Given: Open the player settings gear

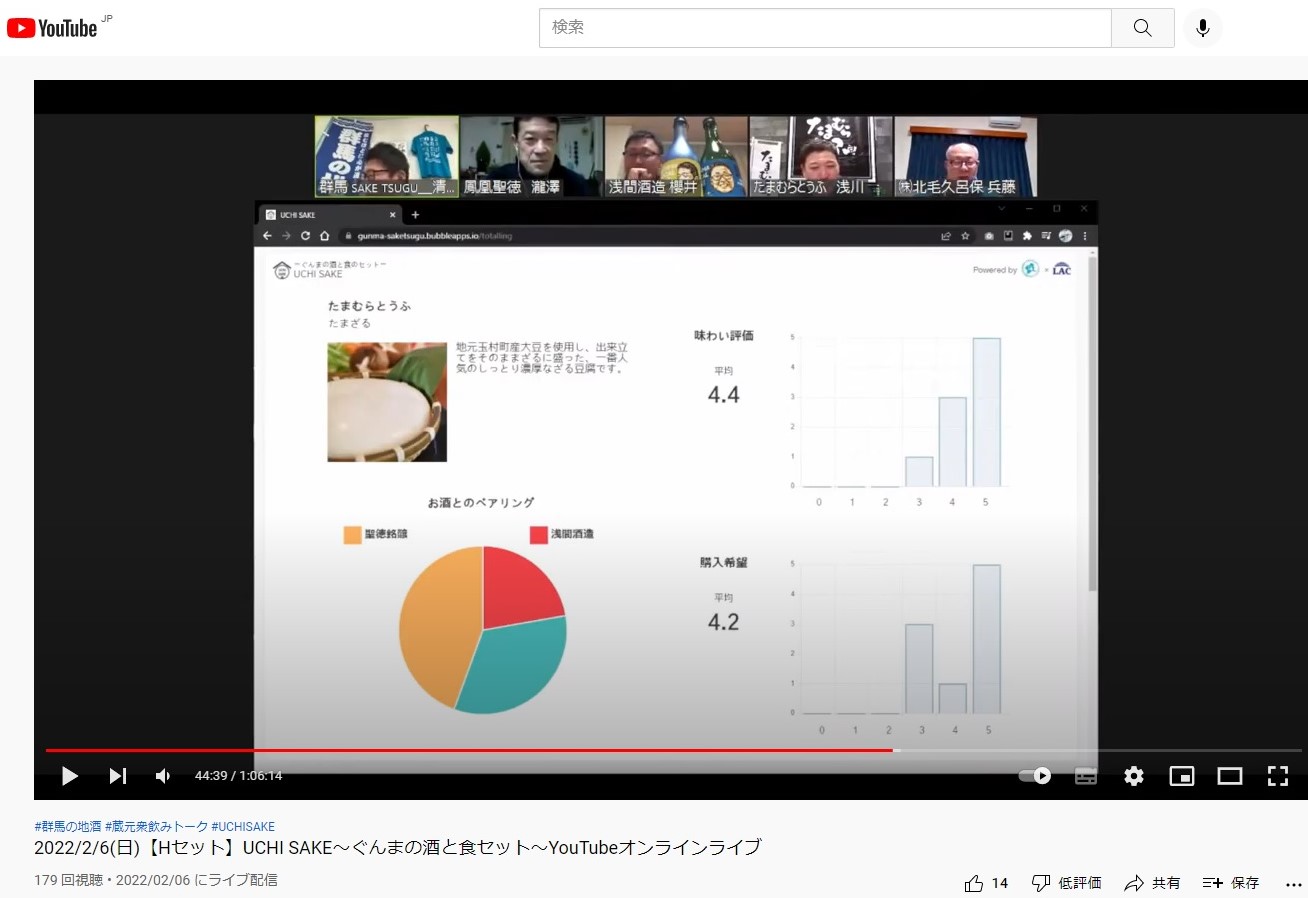Looking at the screenshot, I should tap(1133, 776).
